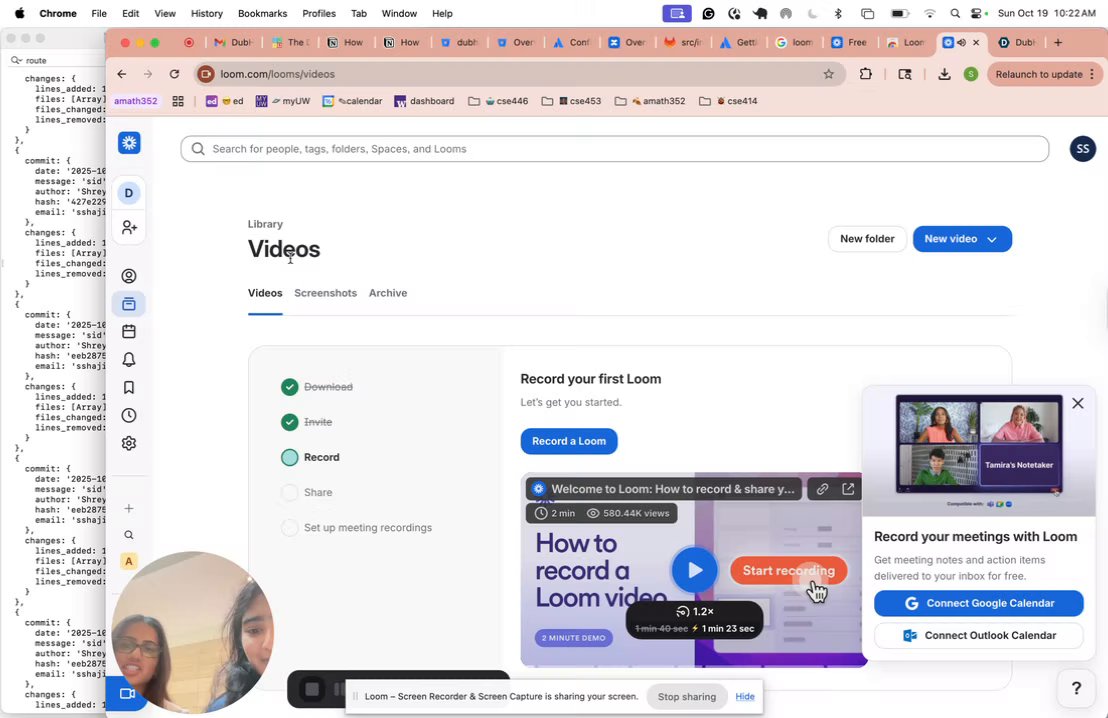
Task: Open the profile icon in Loom sidebar
Action: 129,276
